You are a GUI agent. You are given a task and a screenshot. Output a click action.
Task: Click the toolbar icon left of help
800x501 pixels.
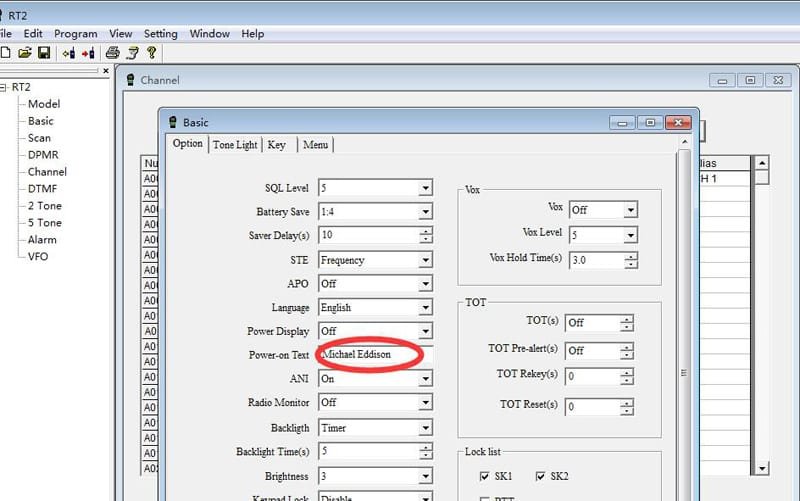point(133,53)
